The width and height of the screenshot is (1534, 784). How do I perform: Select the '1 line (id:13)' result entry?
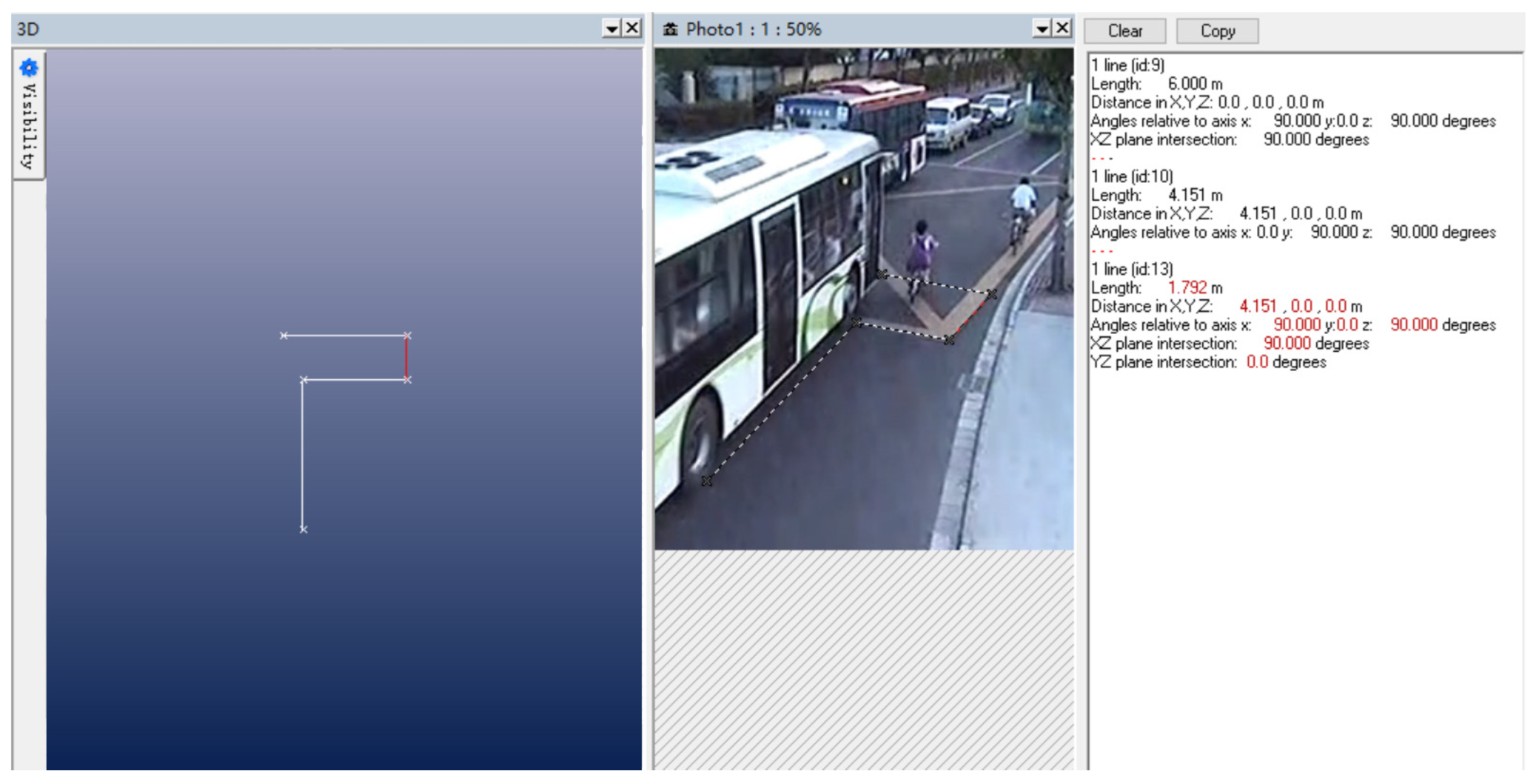pos(1132,269)
